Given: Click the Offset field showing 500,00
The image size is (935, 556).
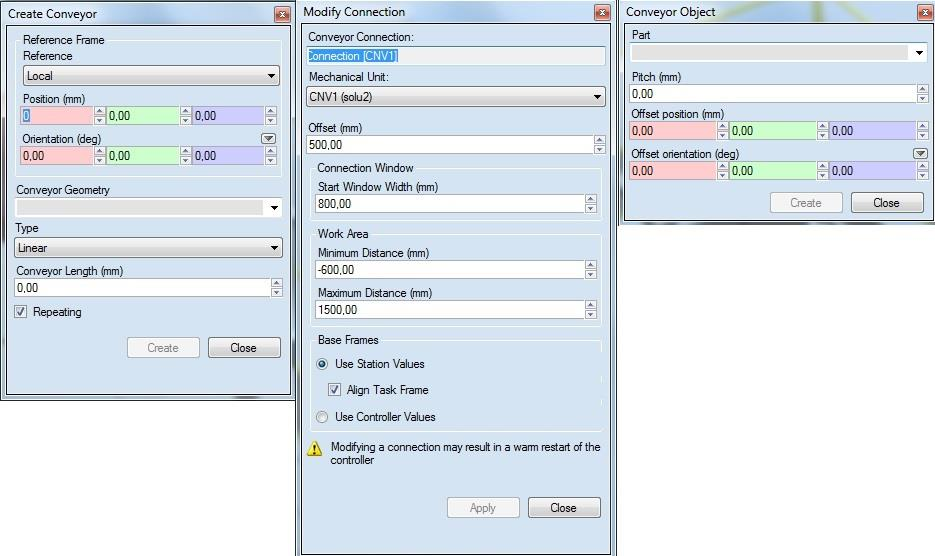Looking at the screenshot, I should point(450,144).
